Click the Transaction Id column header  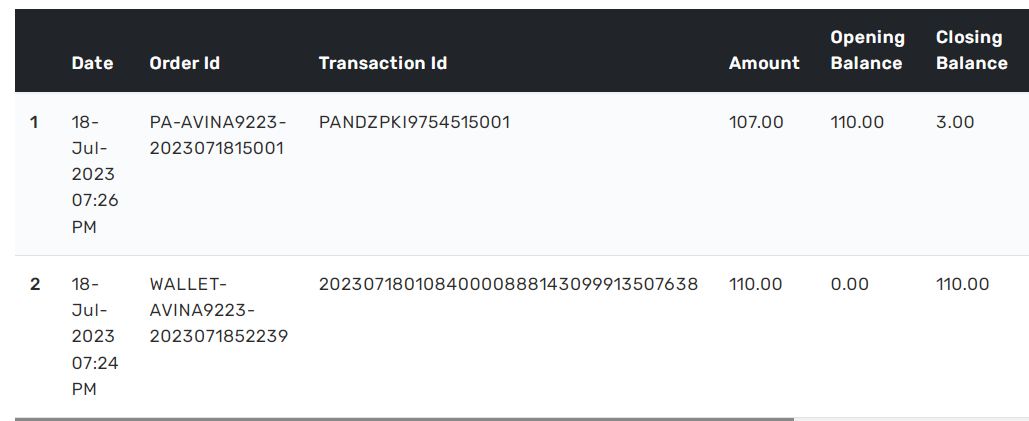[x=382, y=63]
